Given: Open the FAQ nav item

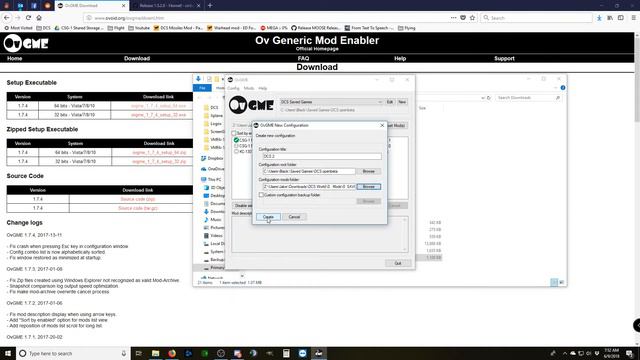Looking at the screenshot, I should click(303, 58).
